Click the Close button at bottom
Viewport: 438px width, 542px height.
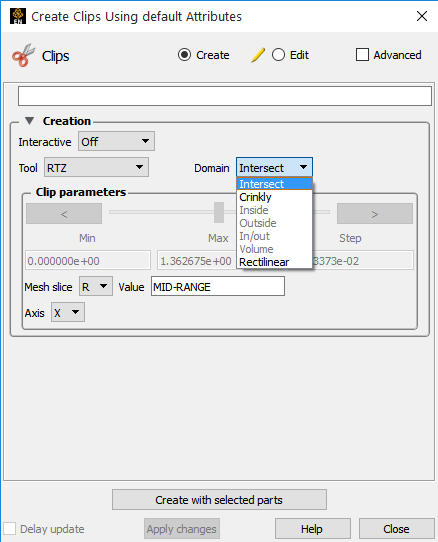pos(396,529)
